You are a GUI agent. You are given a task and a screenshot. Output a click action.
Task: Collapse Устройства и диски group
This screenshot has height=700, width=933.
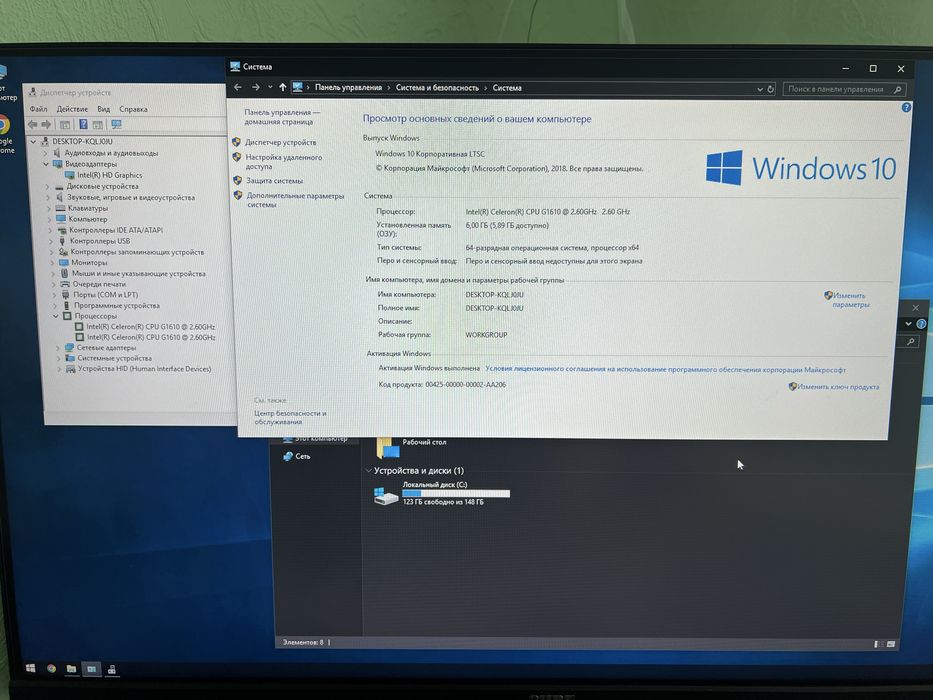pyautogui.click(x=368, y=470)
